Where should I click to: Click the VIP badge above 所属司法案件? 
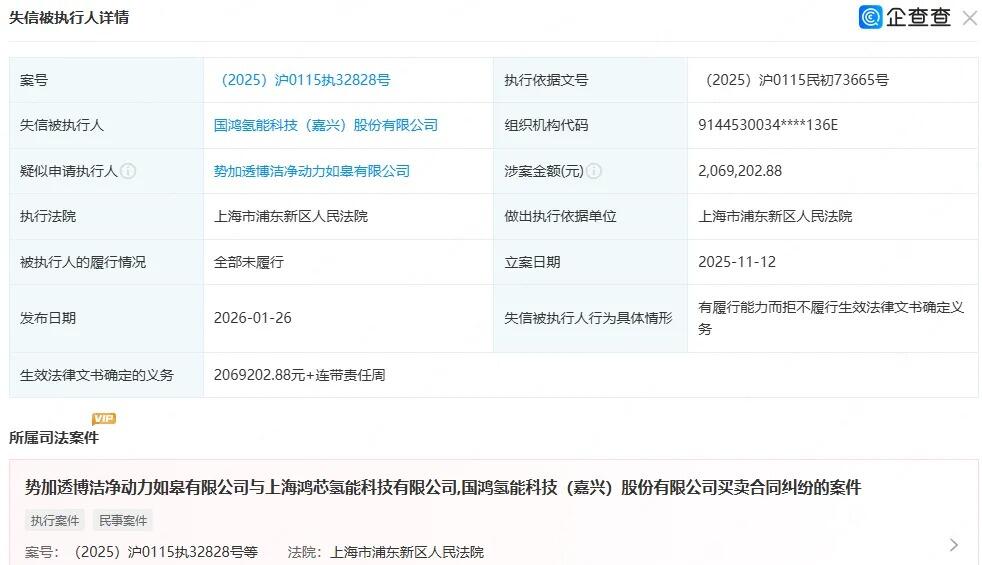(x=104, y=419)
